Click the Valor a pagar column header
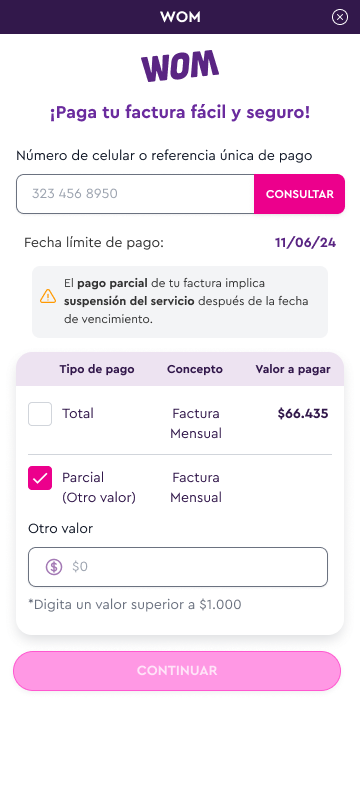The image size is (360, 797). click(x=293, y=370)
